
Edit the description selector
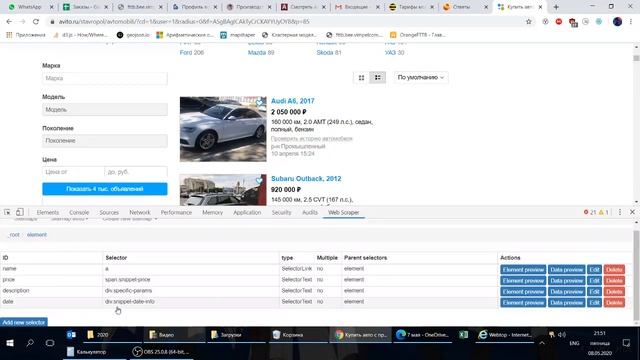594,292
